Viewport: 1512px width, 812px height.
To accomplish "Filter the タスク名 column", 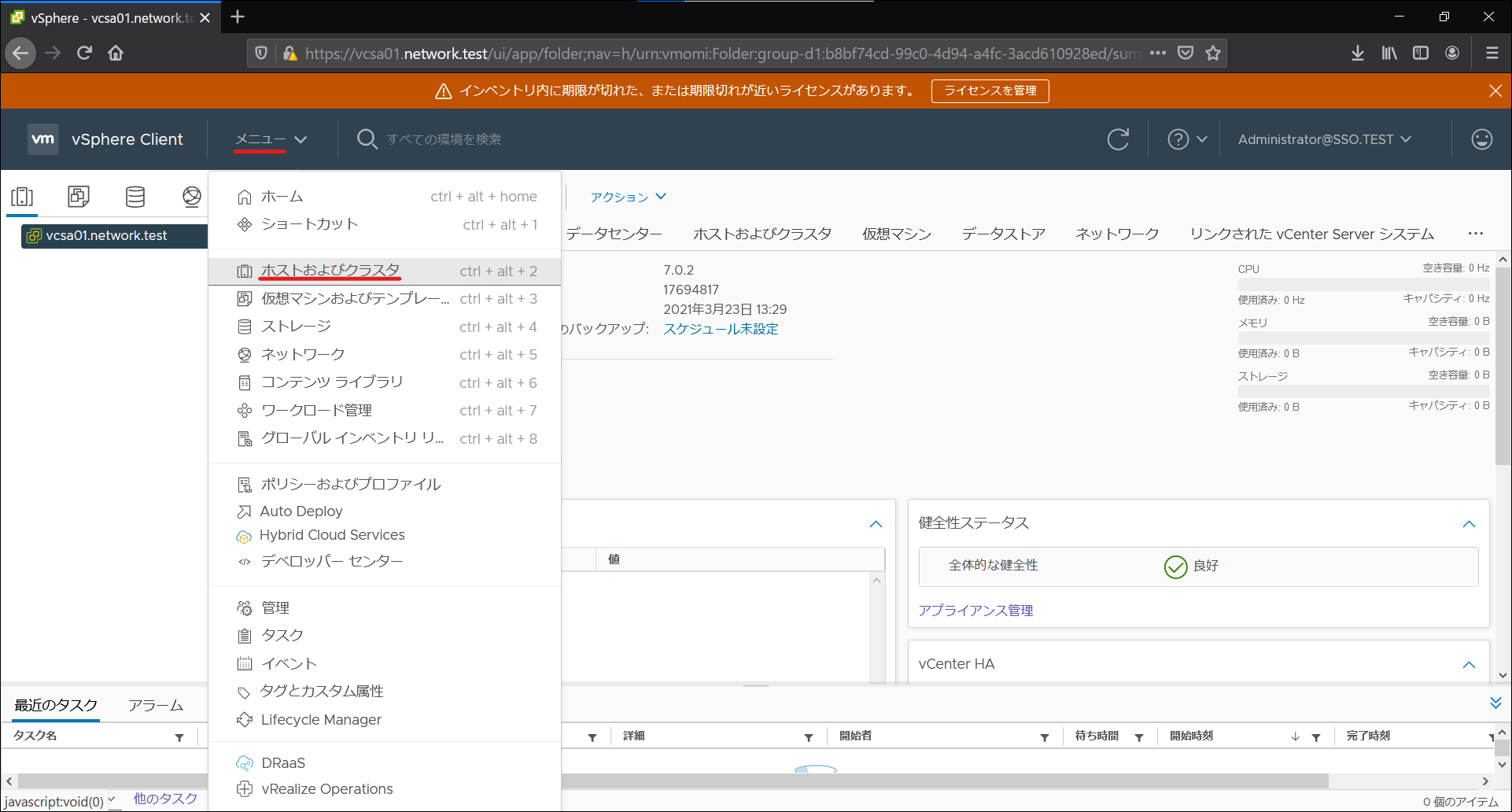I will [179, 737].
